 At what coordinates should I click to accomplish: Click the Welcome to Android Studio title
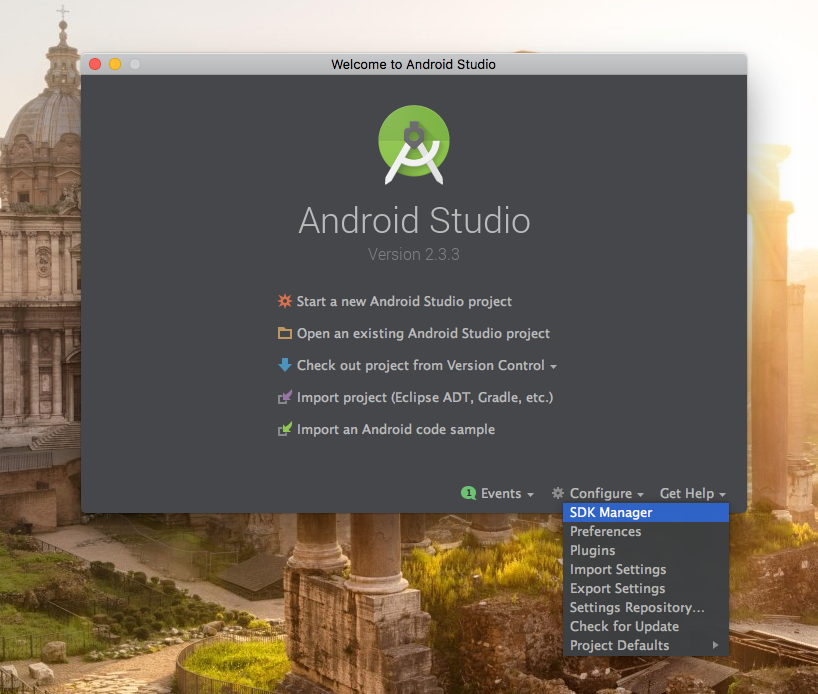click(413, 64)
